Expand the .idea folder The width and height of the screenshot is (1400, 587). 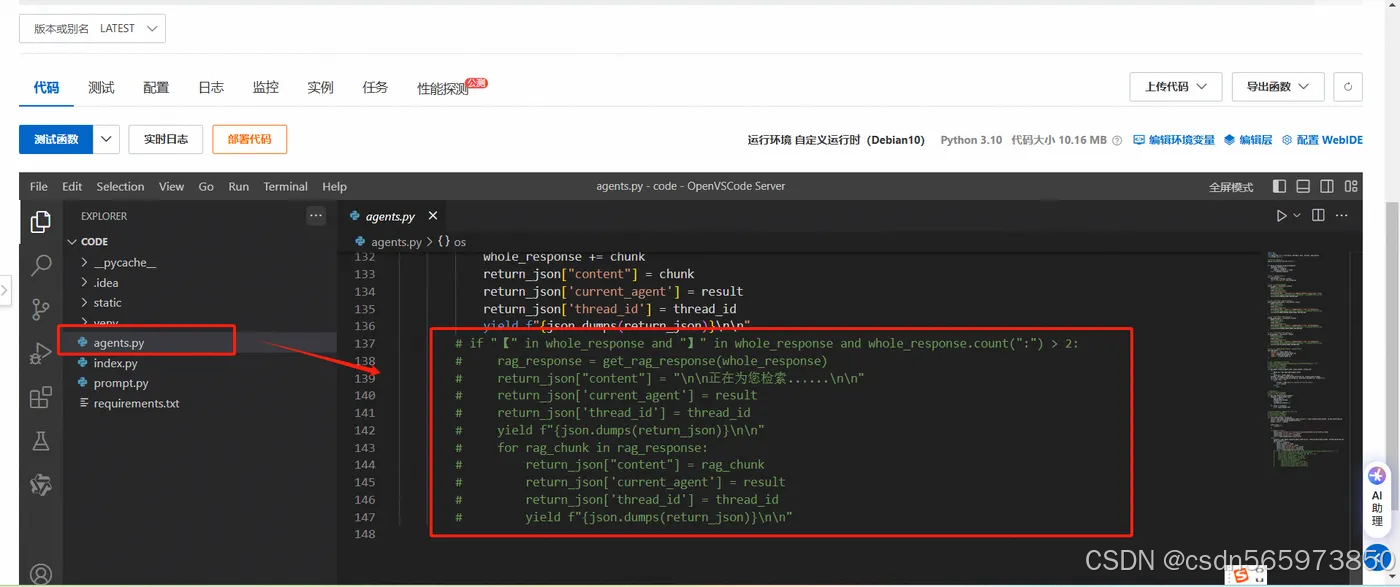[106, 283]
